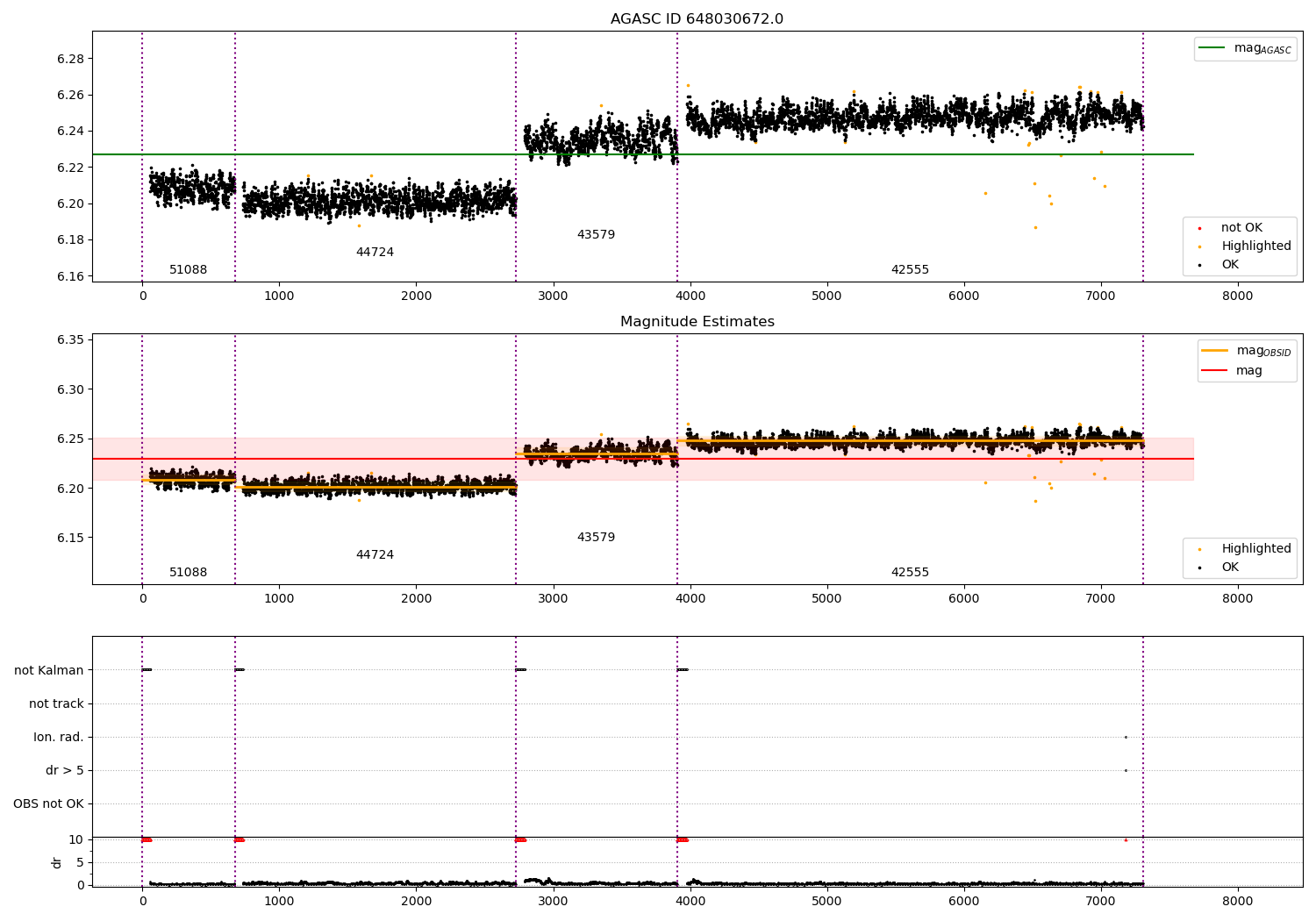
Task: Click OBSID label 44724 in the middle plot
Action: [375, 554]
